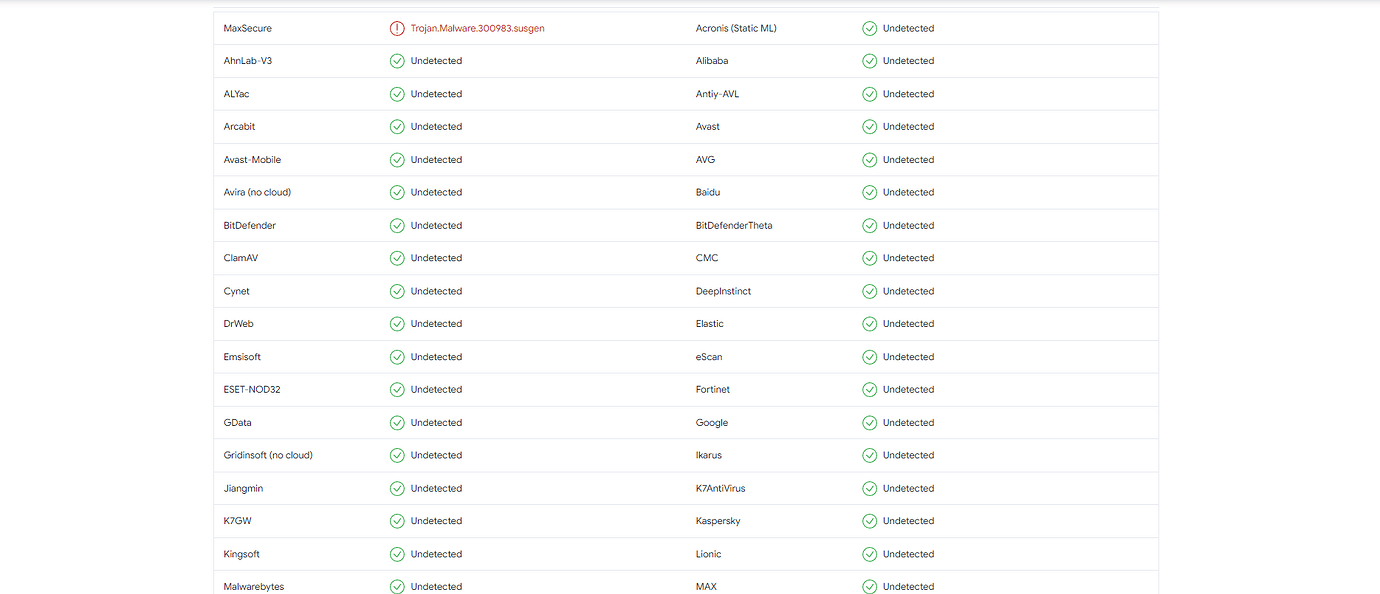The height and width of the screenshot is (594, 1380).
Task: Click the Undetected check icon for Elastic
Action: [x=869, y=323]
